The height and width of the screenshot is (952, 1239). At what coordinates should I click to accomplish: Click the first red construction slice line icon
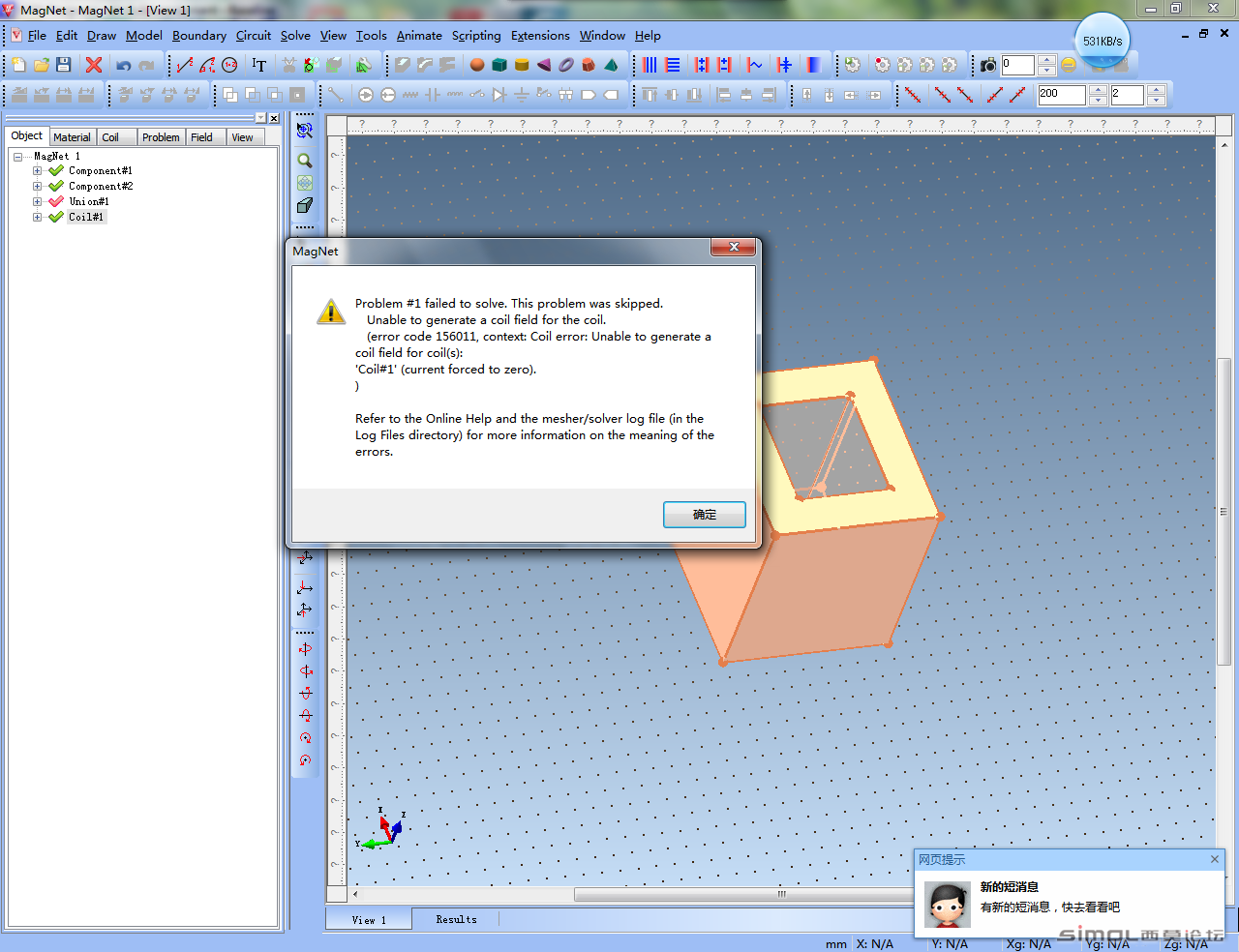(x=913, y=94)
